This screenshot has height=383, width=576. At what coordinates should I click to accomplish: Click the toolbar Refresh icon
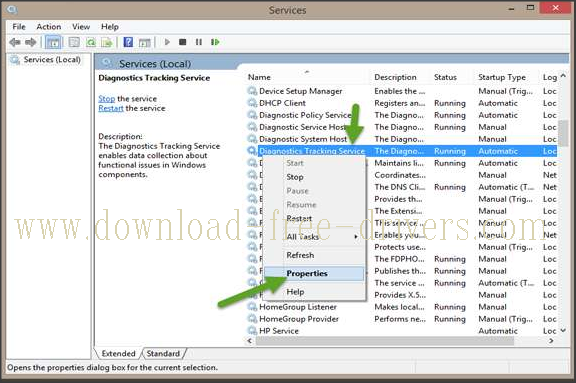91,42
